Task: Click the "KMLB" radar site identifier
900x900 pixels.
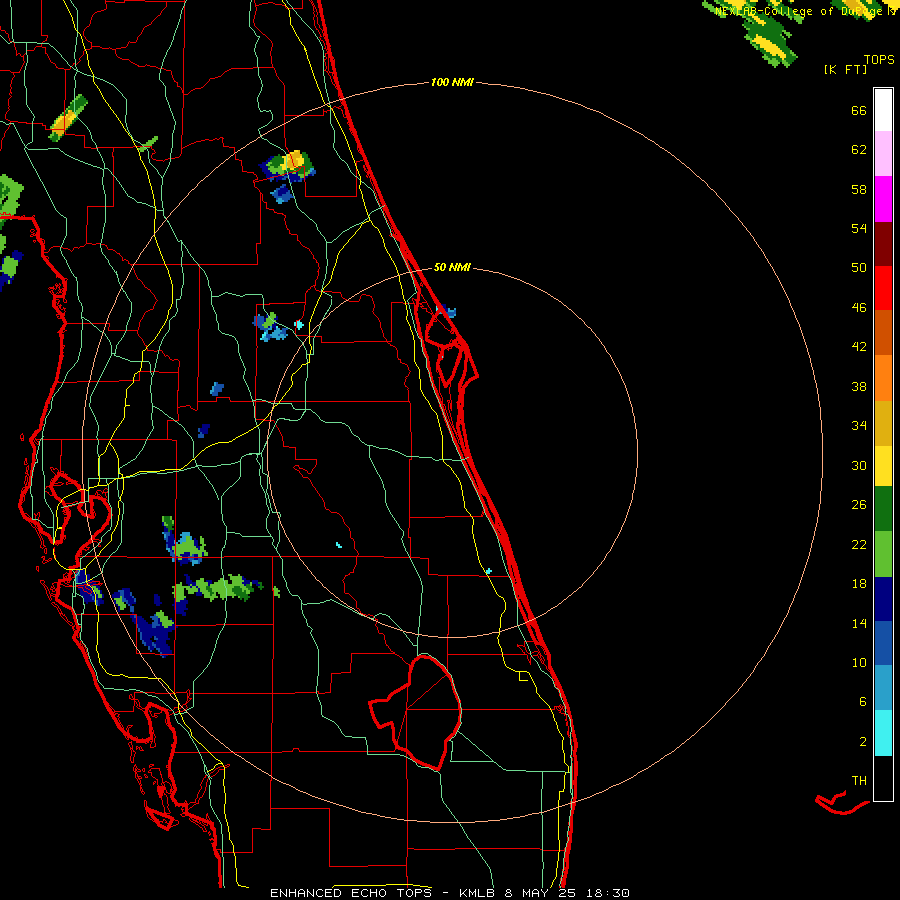Action: tap(479, 893)
